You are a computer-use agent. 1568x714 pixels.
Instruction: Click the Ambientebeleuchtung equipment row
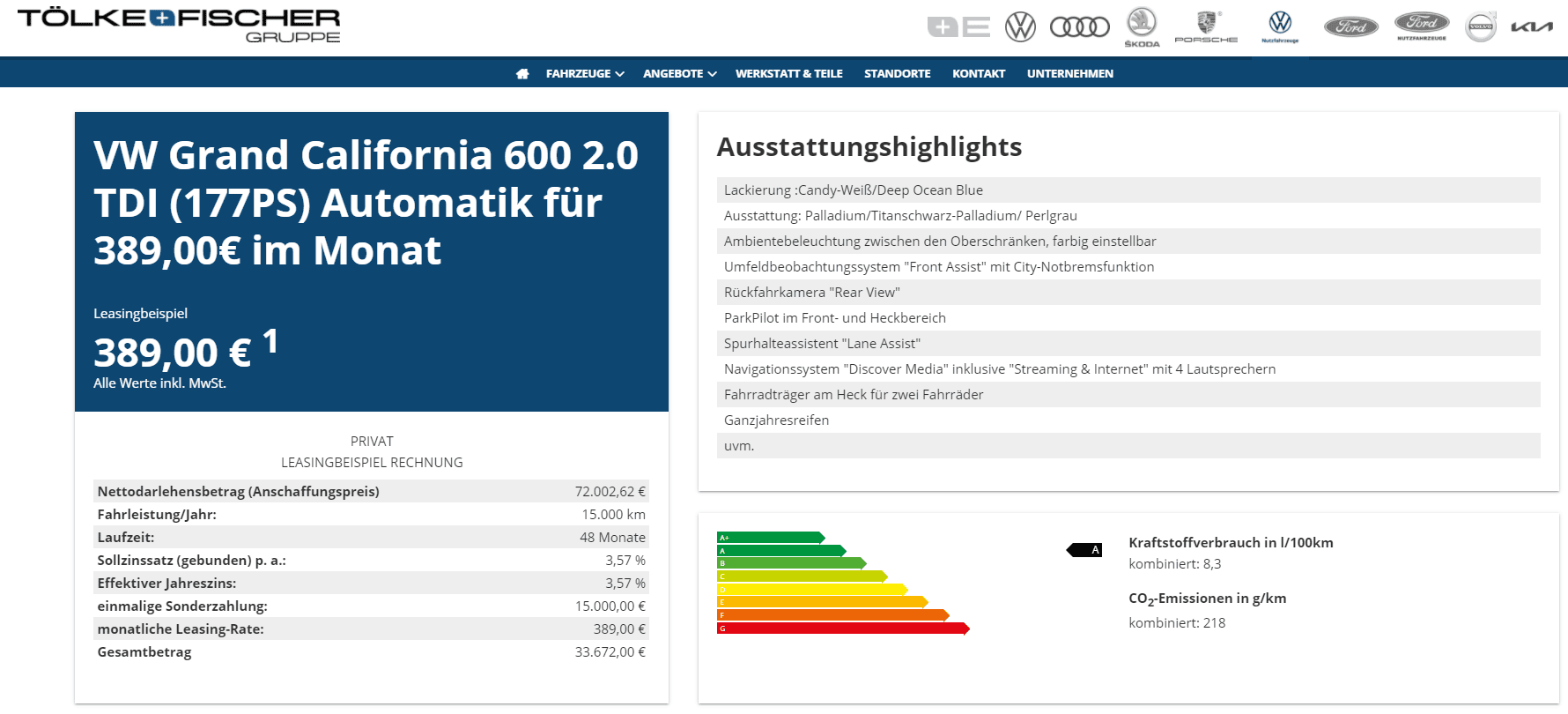[x=1128, y=242]
